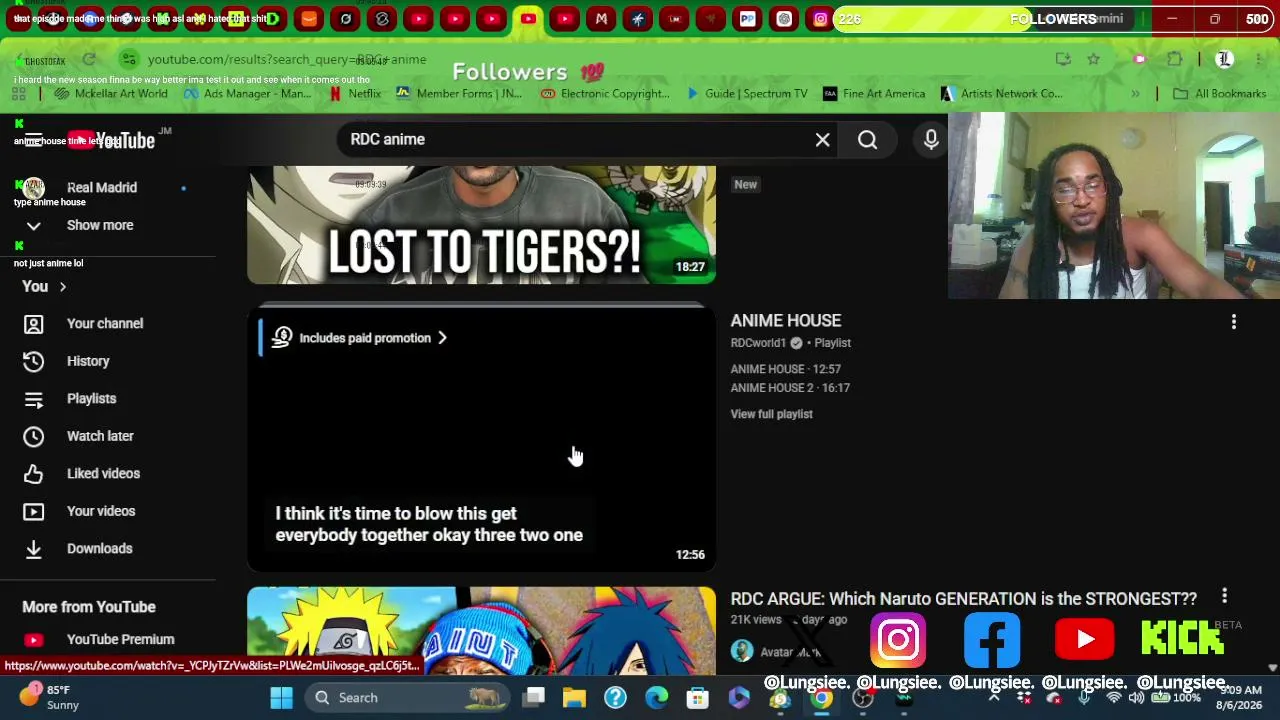Open the ANIME HOUSE playlist preview thumbnail
Image resolution: width=1280 pixels, height=720 pixels.
481,440
